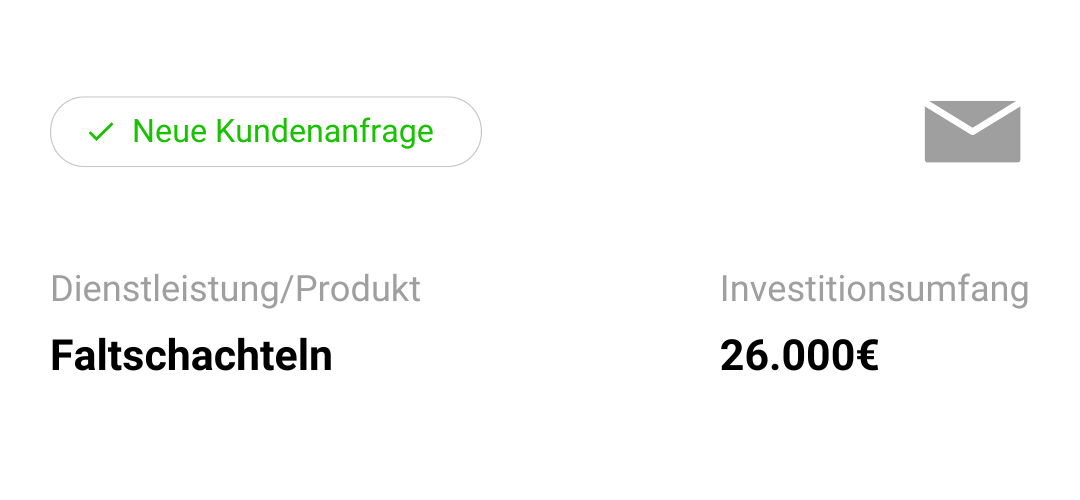Viewport: 1080px width, 500px height.
Task: Click the gray Dienstleistung/Produkt heading
Action: click(x=236, y=289)
